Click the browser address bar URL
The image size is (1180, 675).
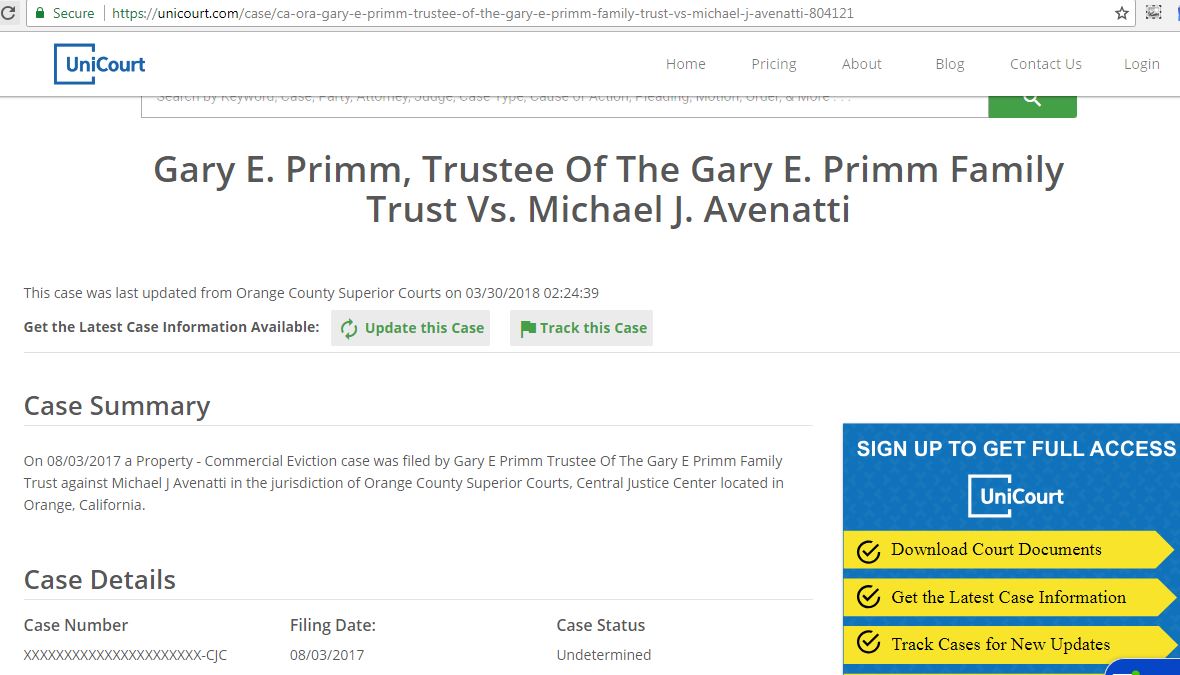(482, 13)
